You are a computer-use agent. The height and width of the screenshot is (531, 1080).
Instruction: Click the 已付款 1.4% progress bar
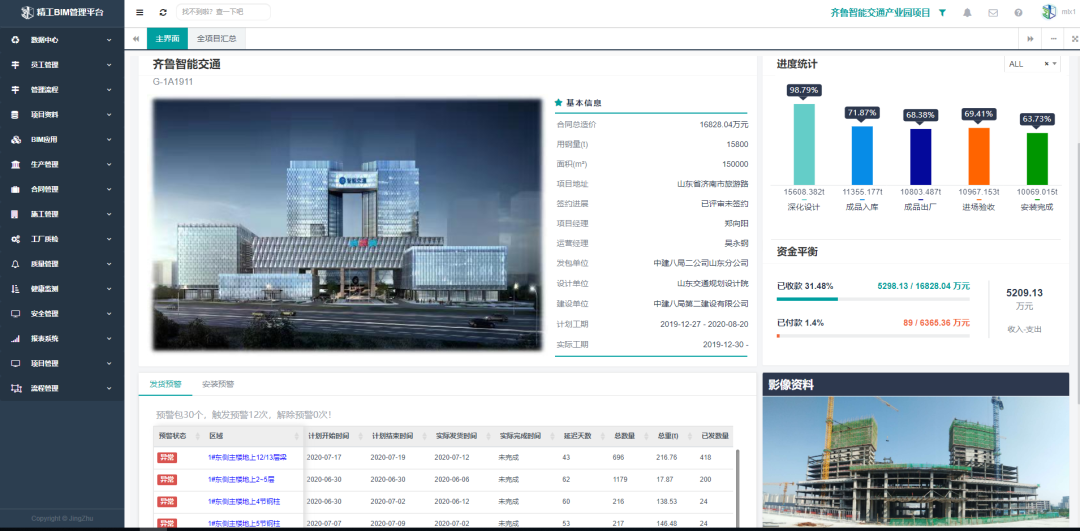[x=873, y=335]
